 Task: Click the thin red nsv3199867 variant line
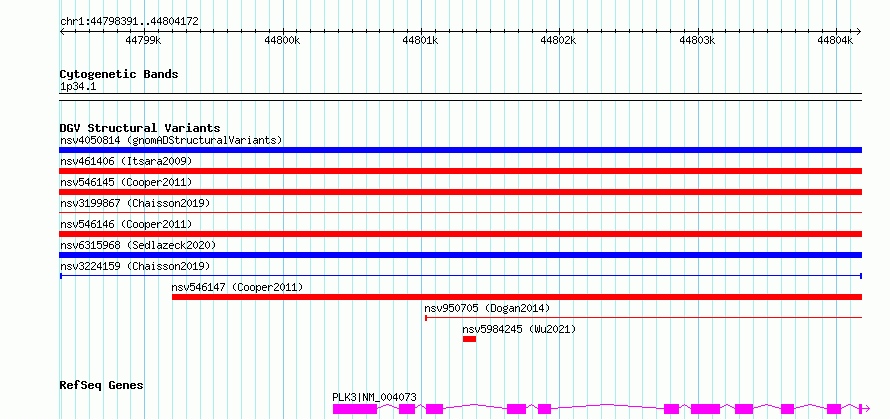(460, 212)
